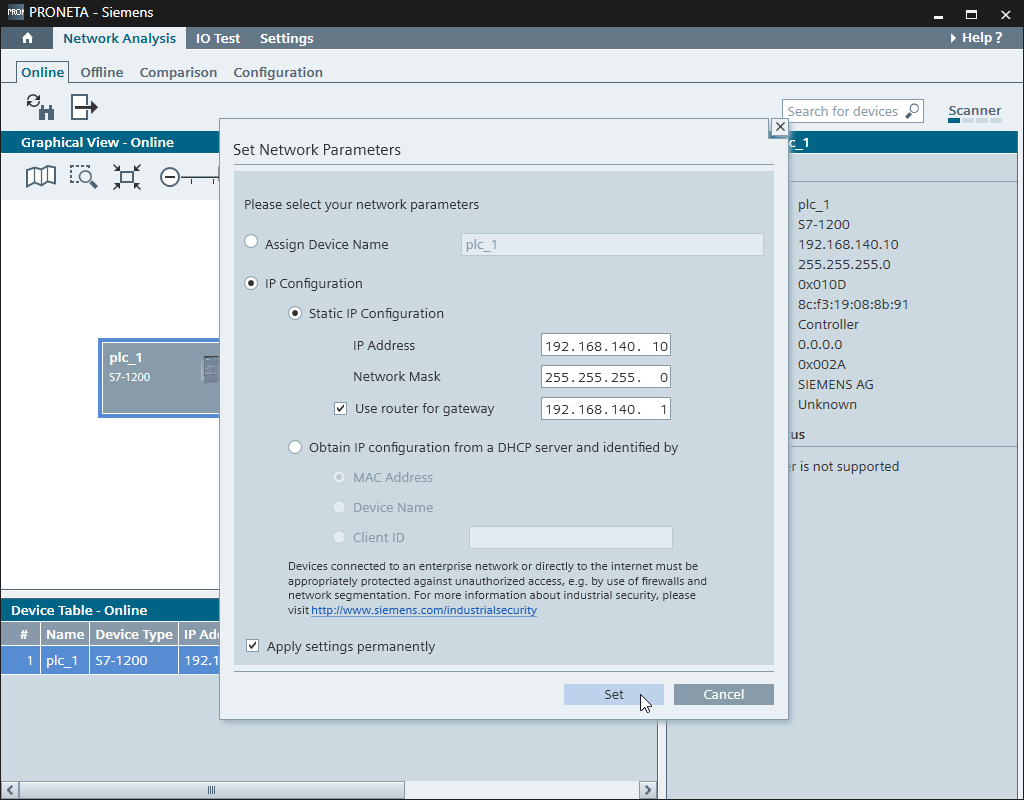1024x800 pixels.
Task: Click the fit-view icon in Graphical View toolbar
Action: pyautogui.click(x=127, y=177)
